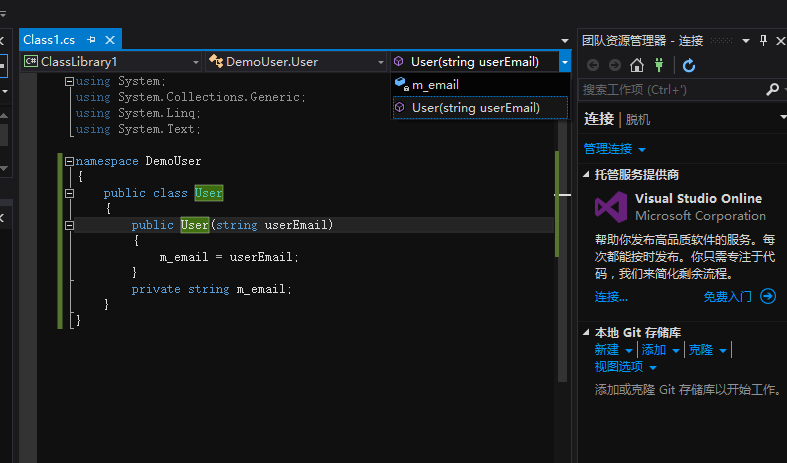
Task: Click the User constructor name in code
Action: click(x=195, y=225)
